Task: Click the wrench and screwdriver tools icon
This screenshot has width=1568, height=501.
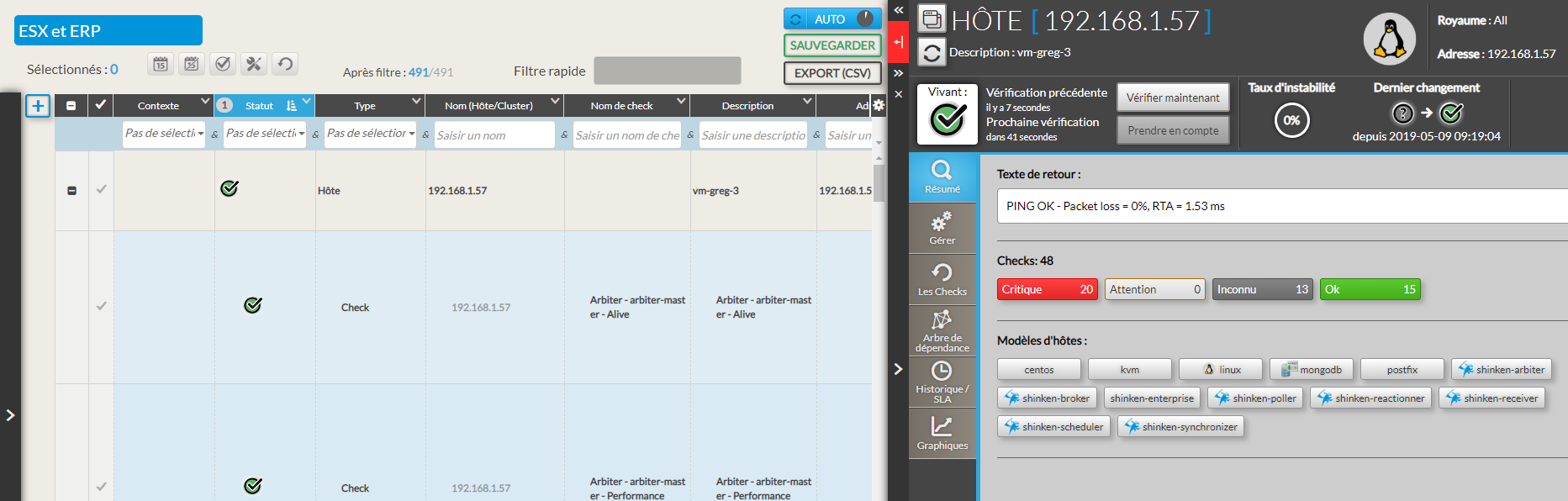Action: (x=254, y=64)
